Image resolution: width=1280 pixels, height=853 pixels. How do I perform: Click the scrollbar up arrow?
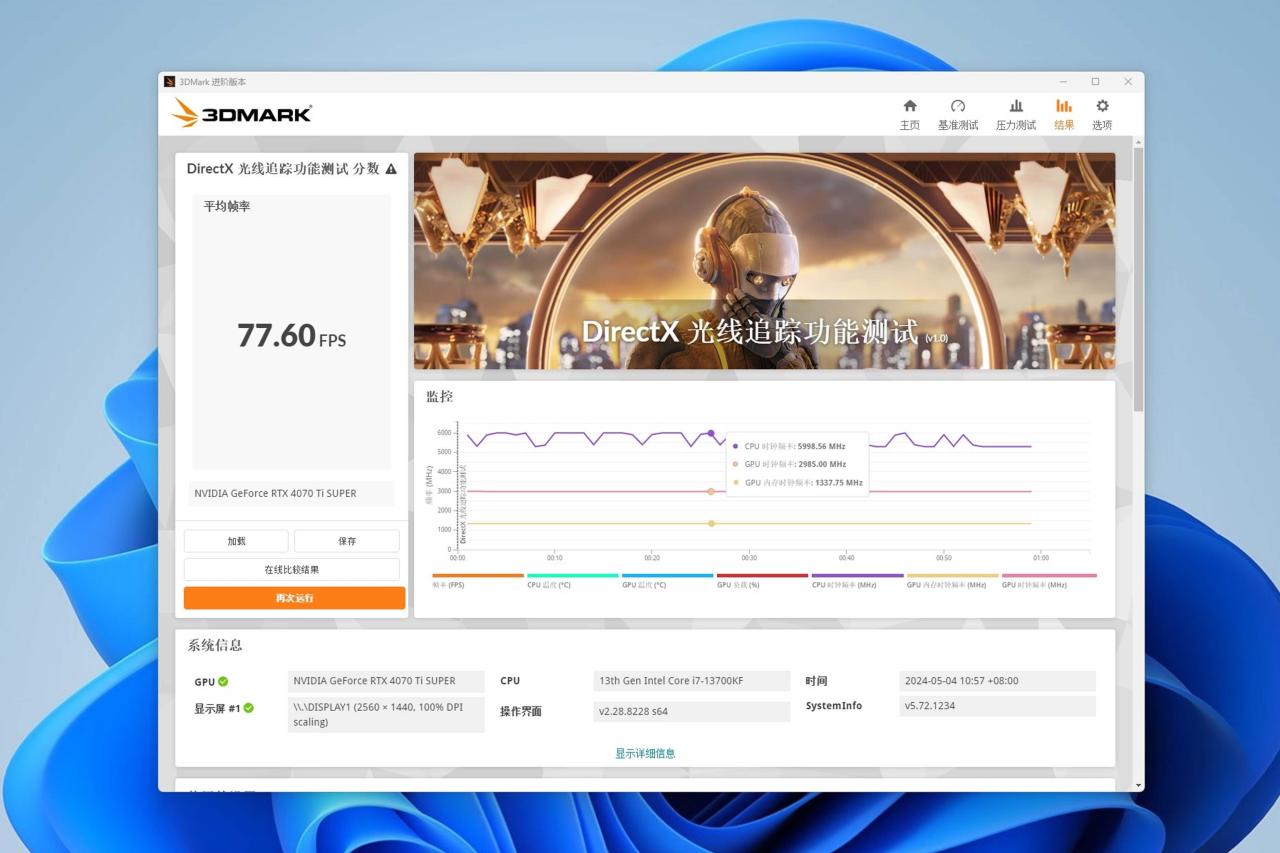tap(1138, 143)
